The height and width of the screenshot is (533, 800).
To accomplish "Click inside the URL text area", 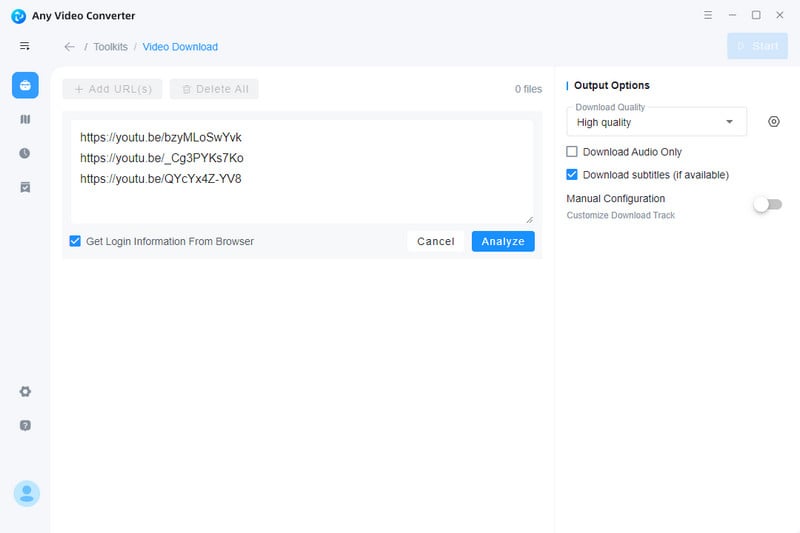I will [x=302, y=171].
